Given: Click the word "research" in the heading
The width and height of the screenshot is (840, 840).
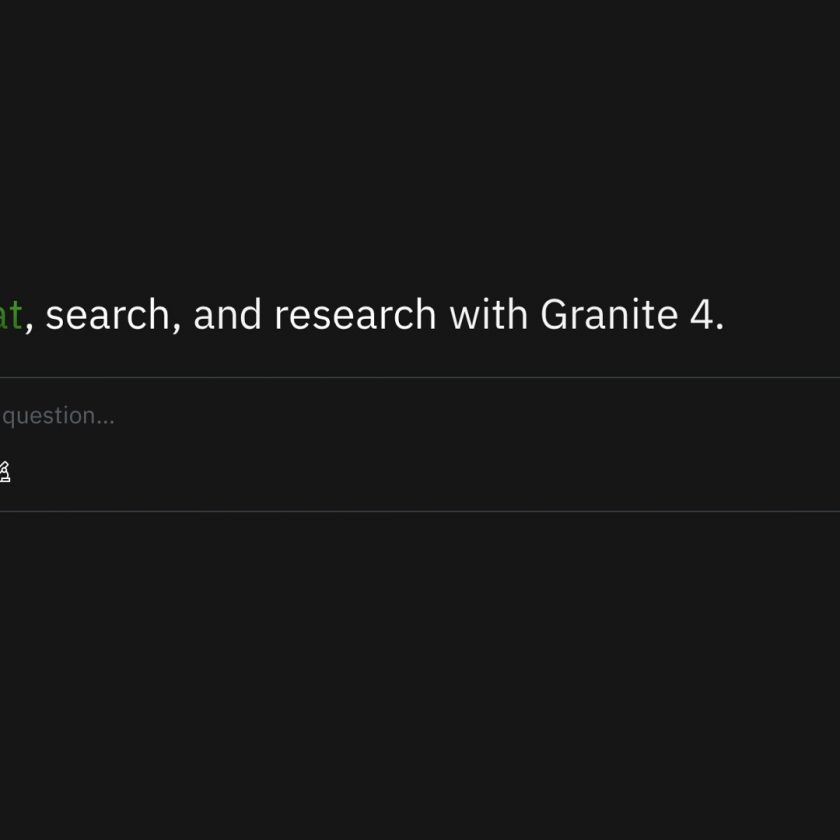Looking at the screenshot, I should click(x=355, y=316).
